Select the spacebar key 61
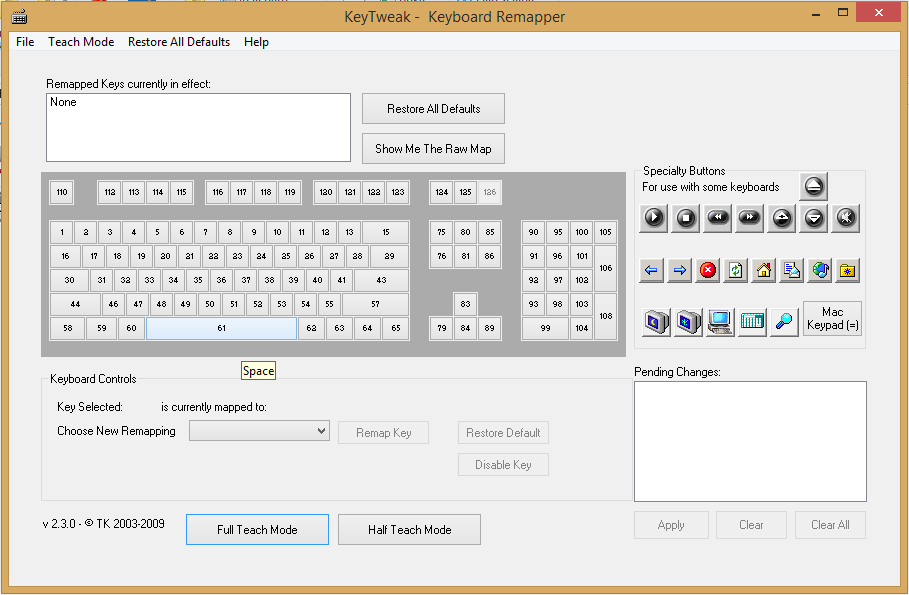The image size is (909, 595). 221,328
